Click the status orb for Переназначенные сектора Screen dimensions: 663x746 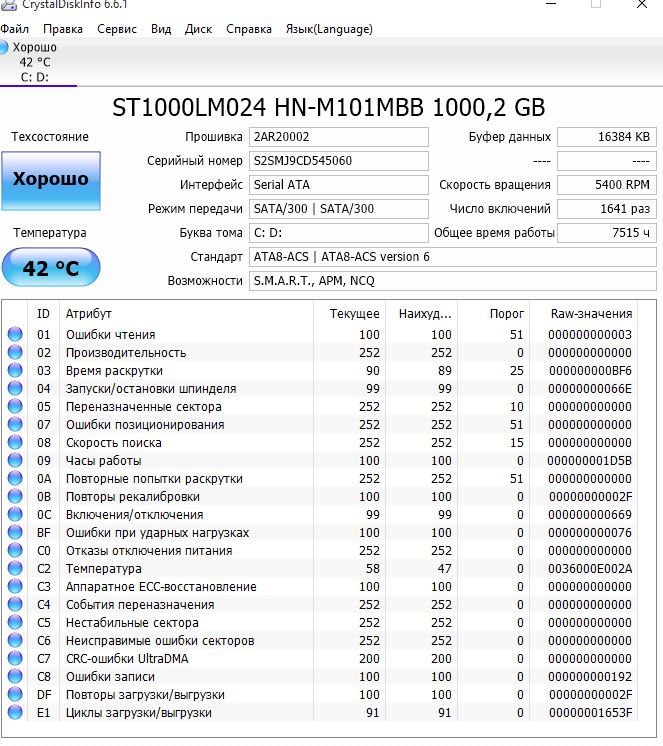coord(15,407)
